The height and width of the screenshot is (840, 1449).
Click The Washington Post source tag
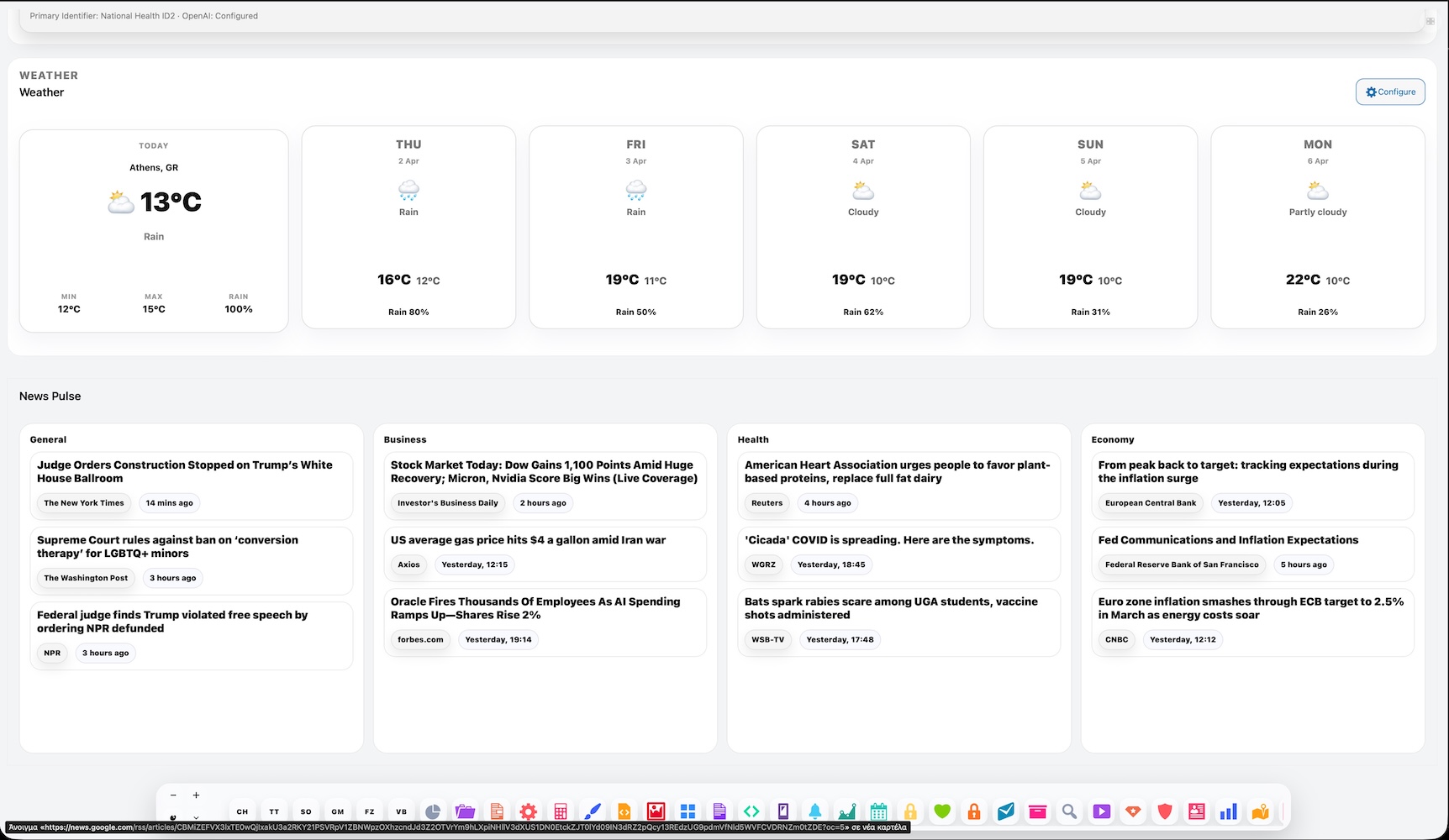[86, 578]
